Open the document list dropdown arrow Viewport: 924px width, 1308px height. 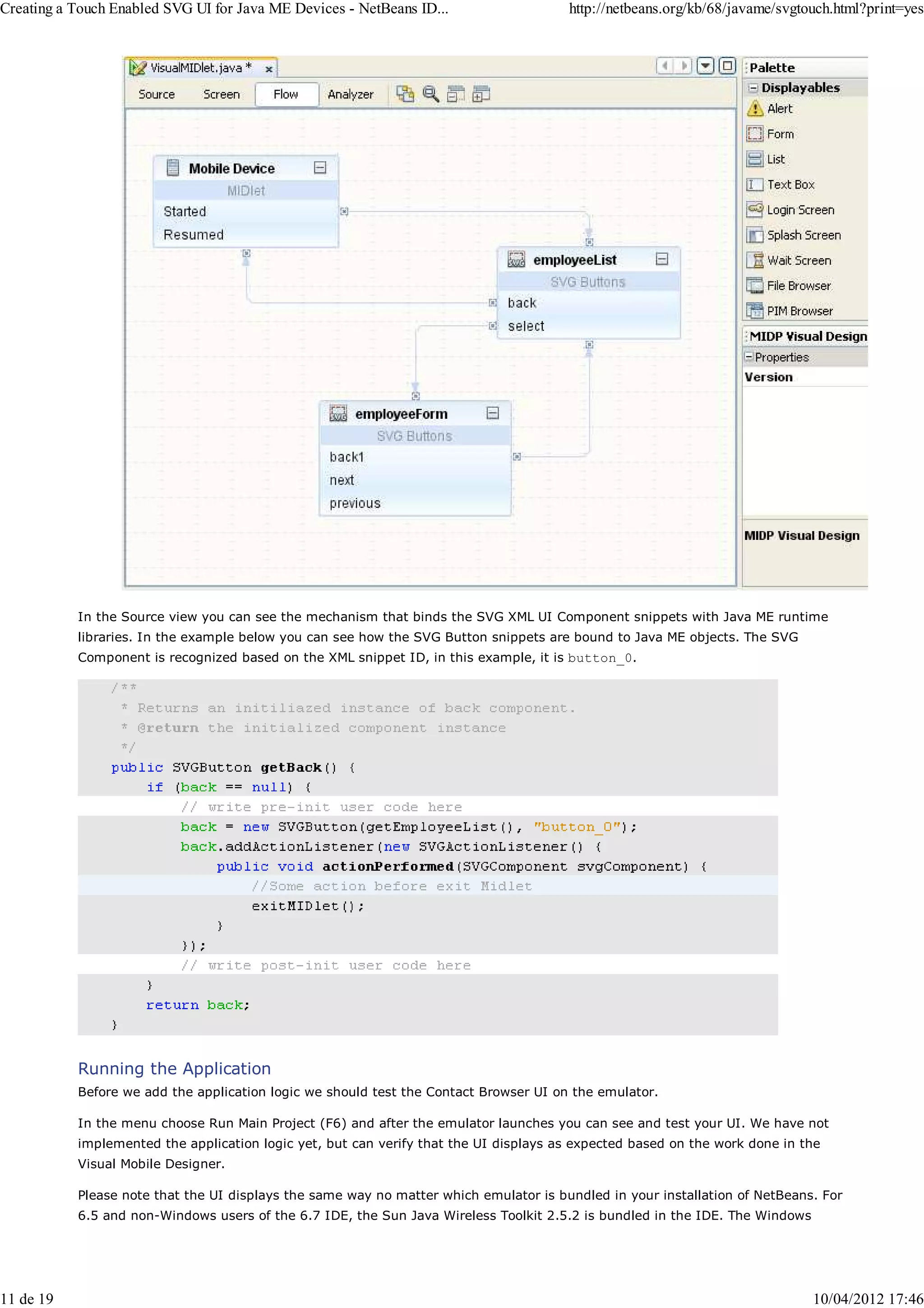[x=705, y=66]
